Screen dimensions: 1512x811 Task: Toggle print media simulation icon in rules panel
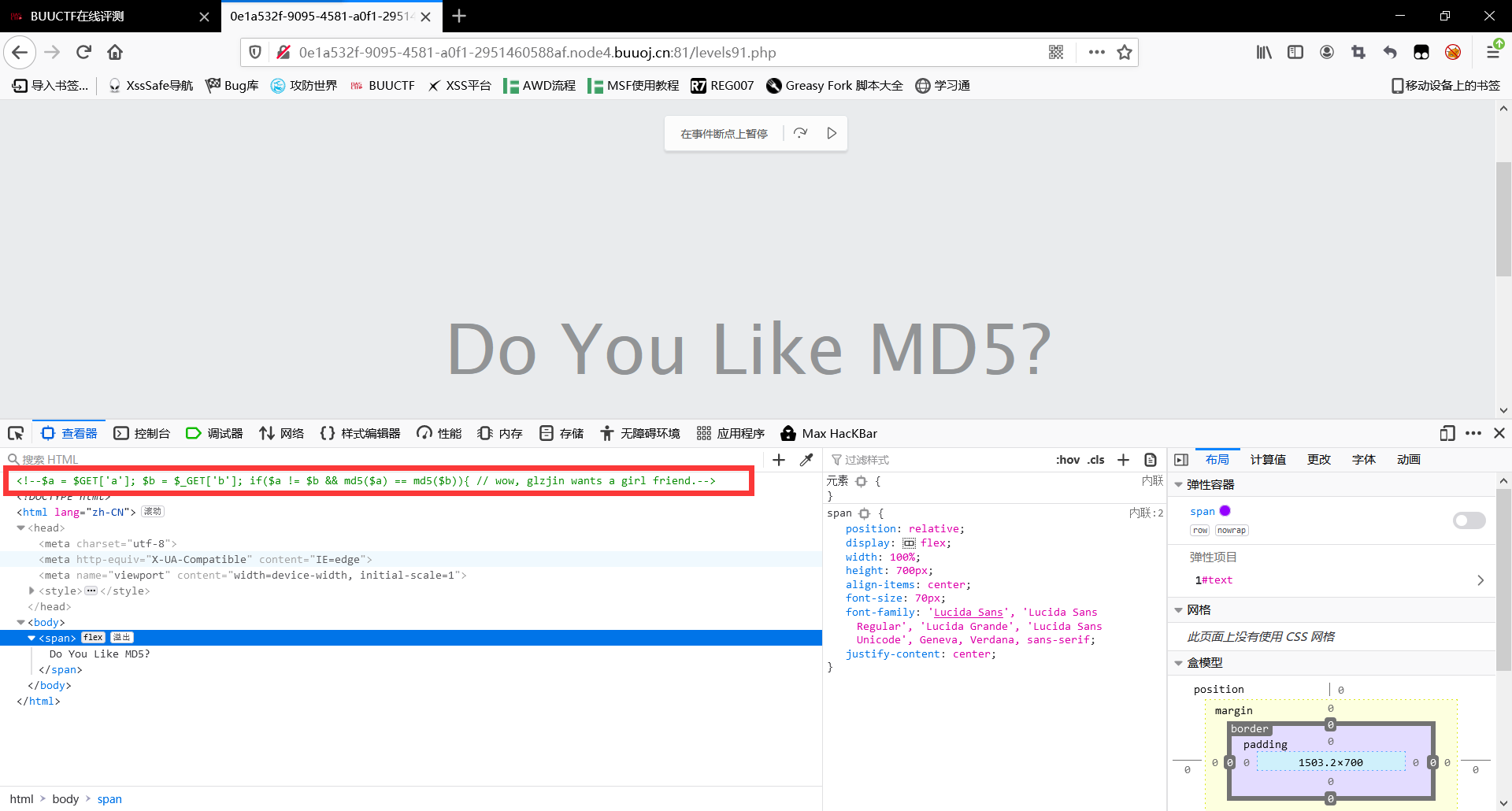point(1151,460)
